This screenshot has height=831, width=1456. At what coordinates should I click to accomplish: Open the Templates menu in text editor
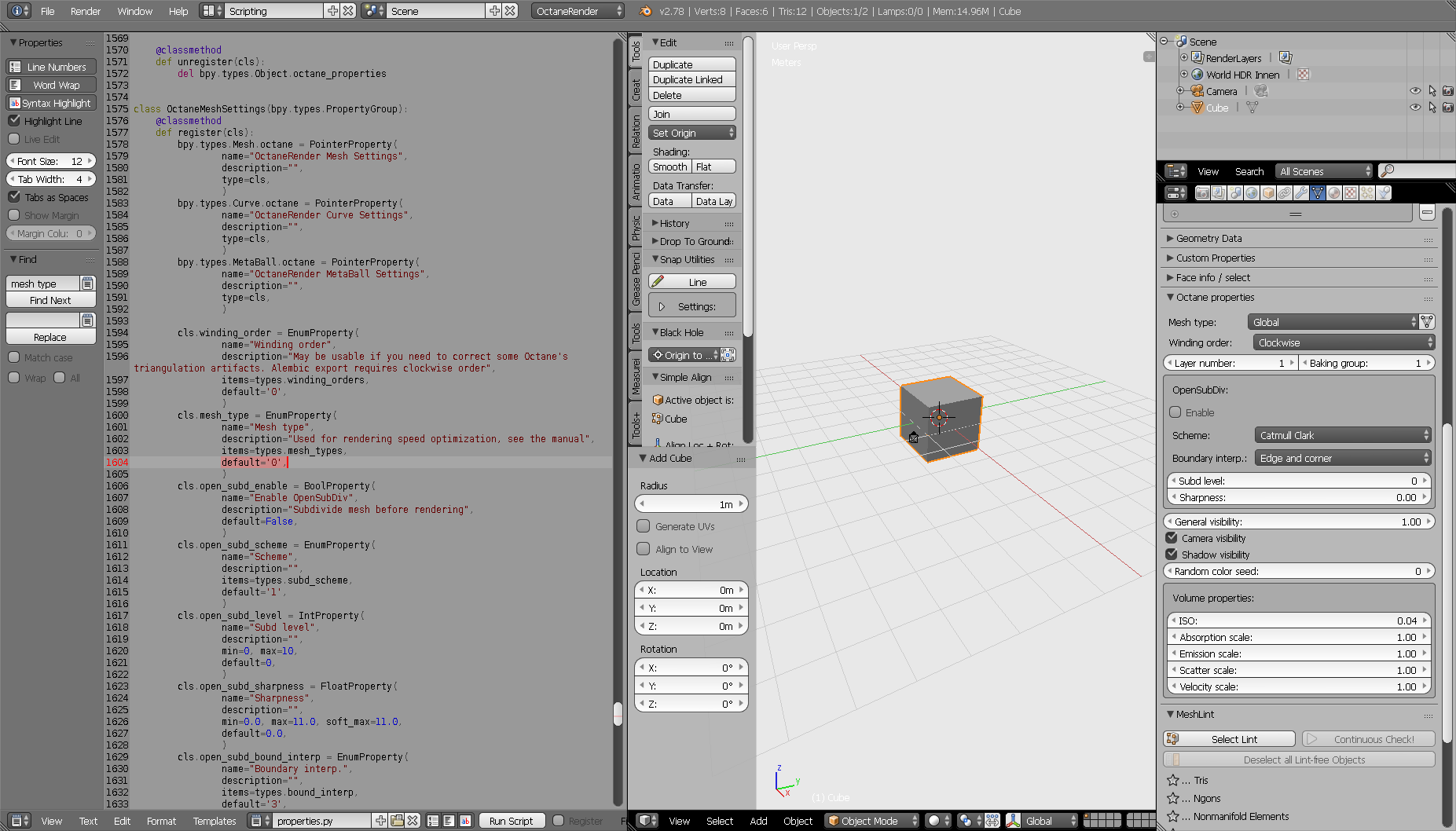pyautogui.click(x=215, y=821)
